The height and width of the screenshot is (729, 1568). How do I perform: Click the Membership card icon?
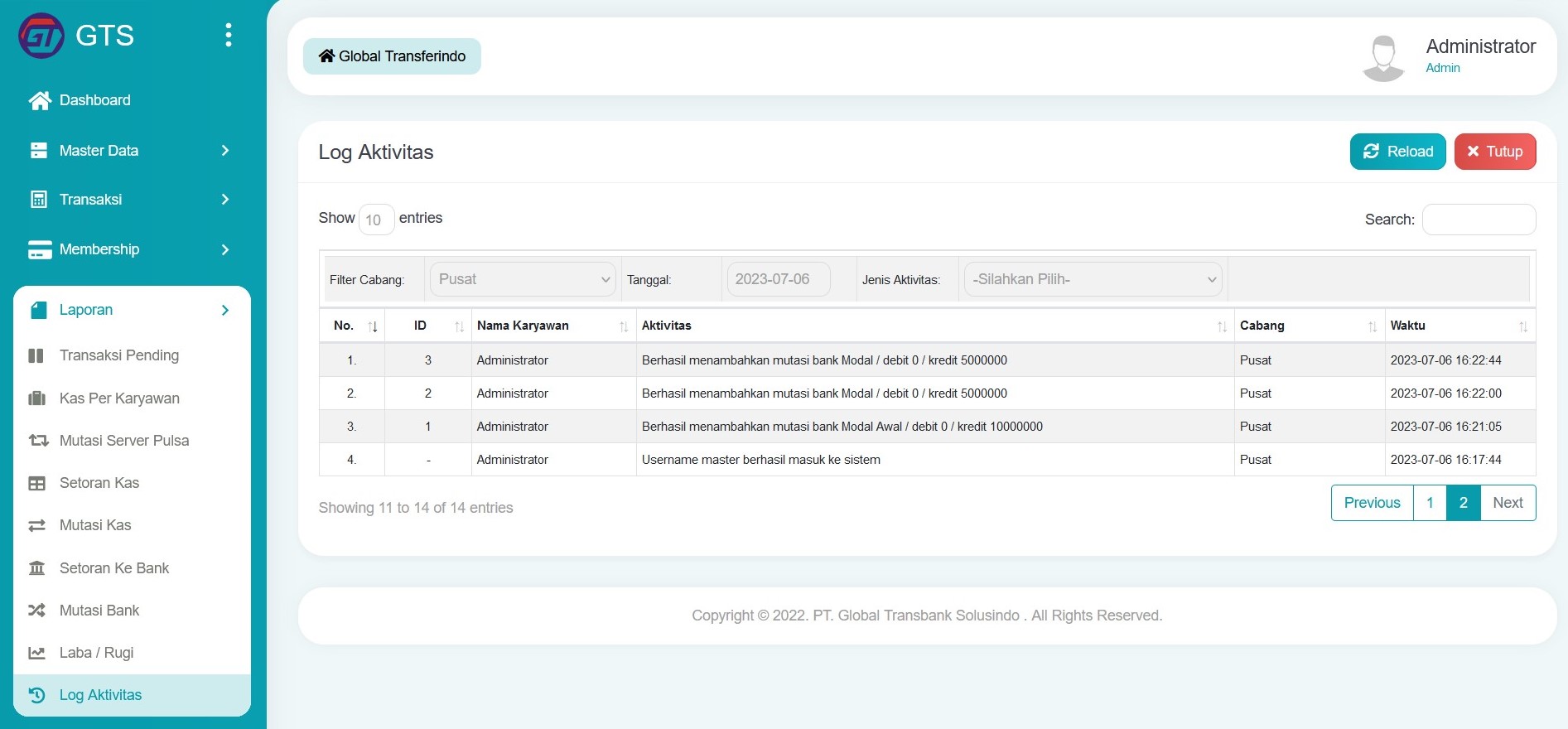(40, 249)
